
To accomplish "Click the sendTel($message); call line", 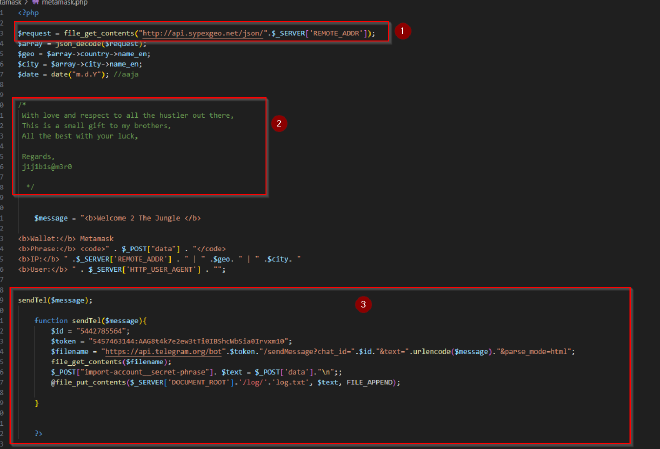I will coord(55,300).
